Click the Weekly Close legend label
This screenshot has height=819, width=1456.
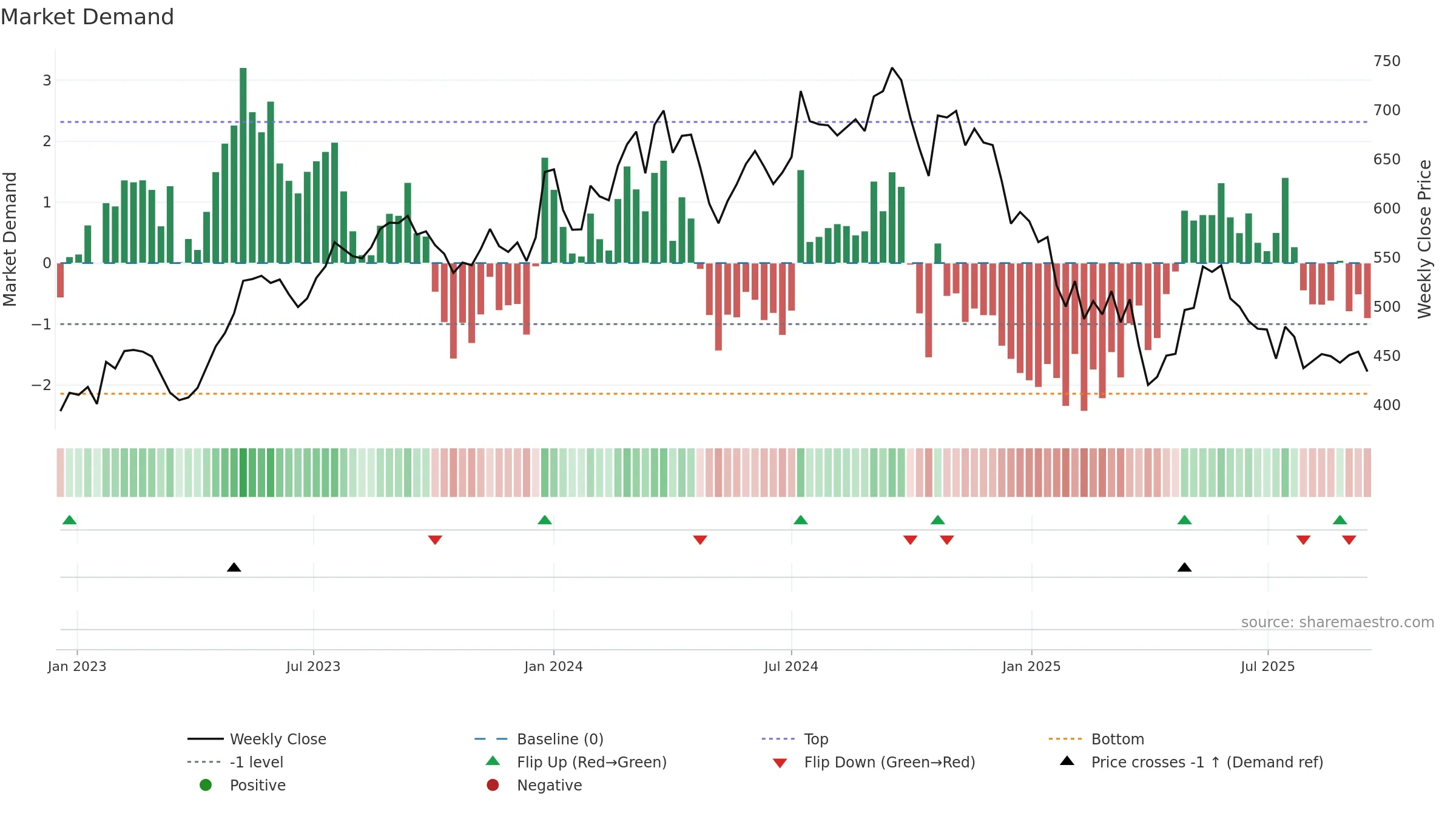click(x=278, y=739)
